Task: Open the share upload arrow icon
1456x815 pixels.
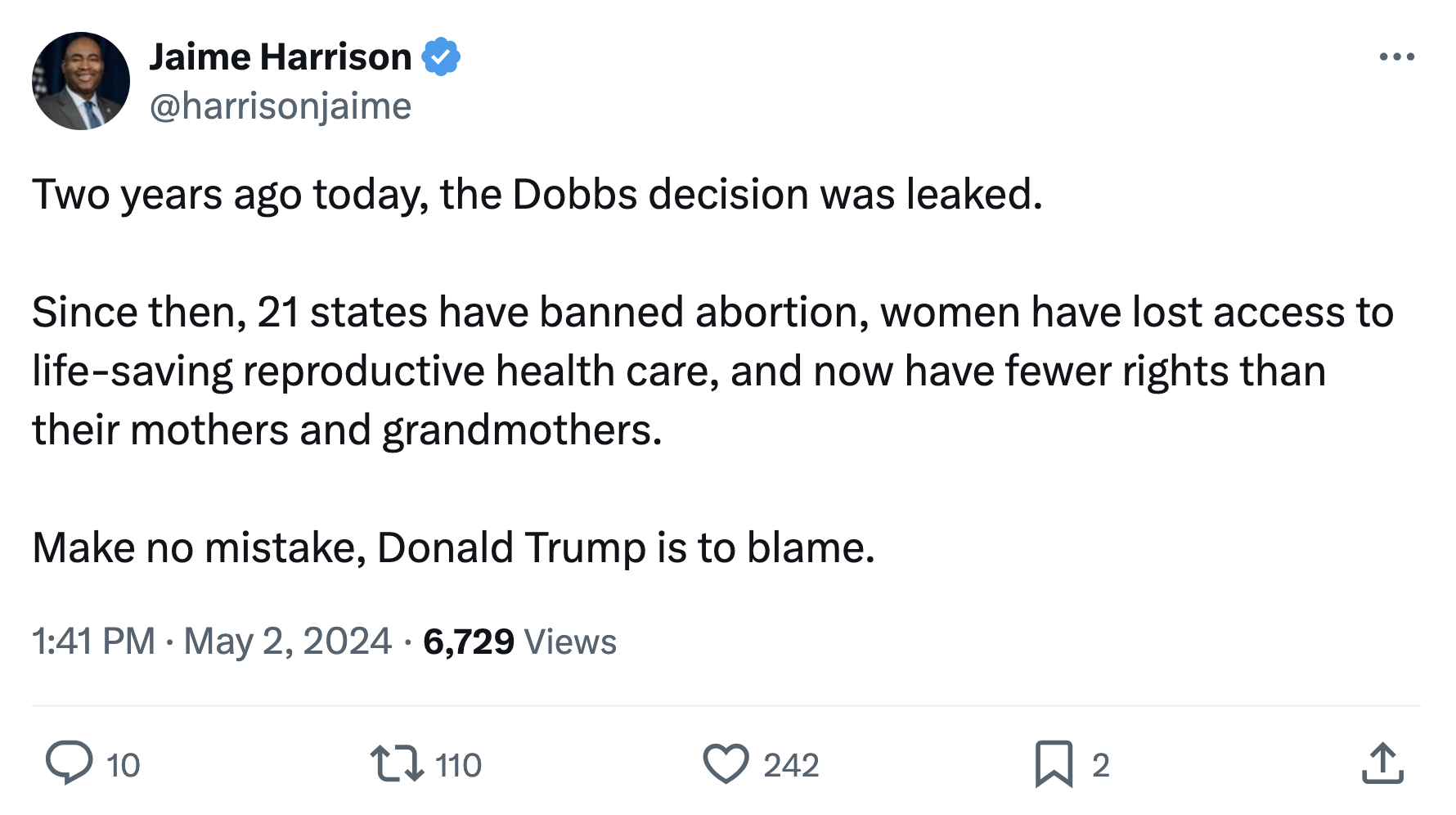Action: tap(1382, 764)
